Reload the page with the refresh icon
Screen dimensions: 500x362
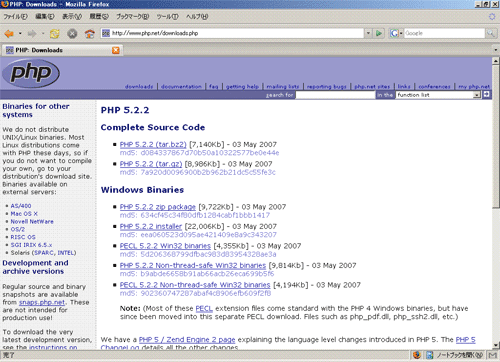click(x=54, y=34)
